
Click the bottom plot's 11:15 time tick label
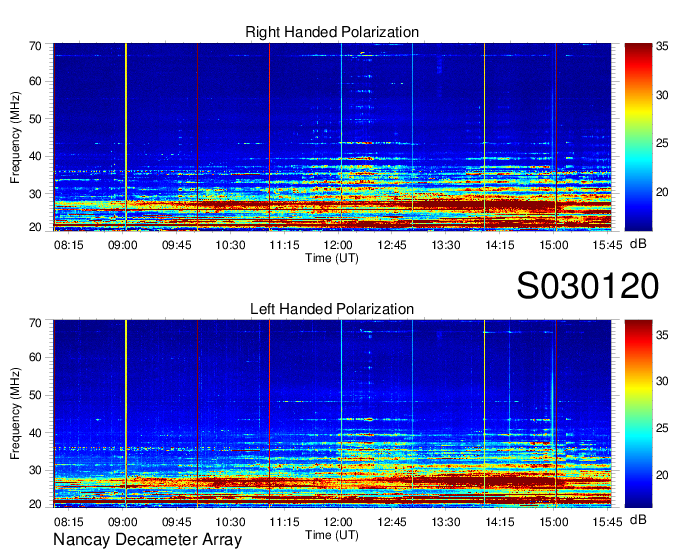pyautogui.click(x=284, y=522)
